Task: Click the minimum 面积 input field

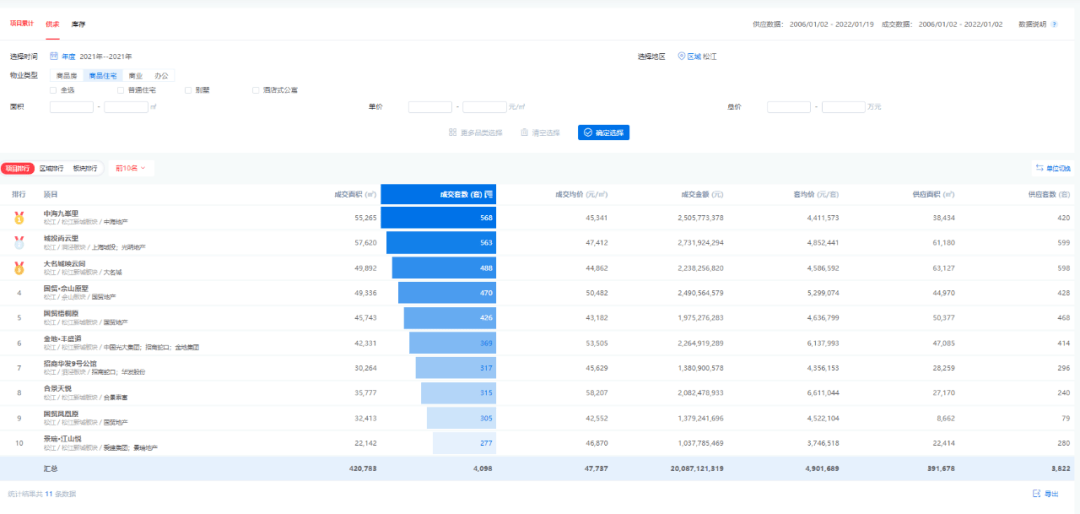Action: click(x=71, y=107)
